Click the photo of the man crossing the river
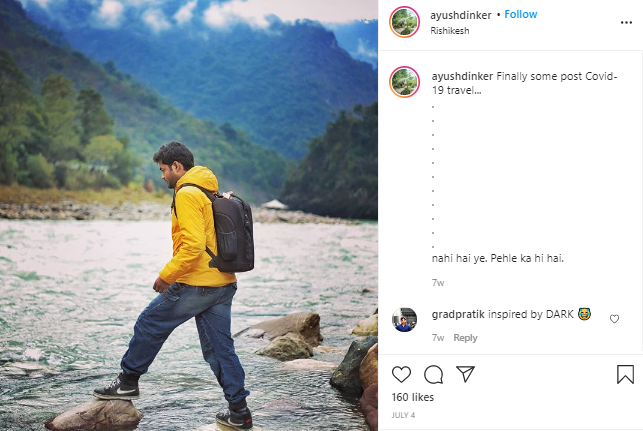The image size is (643, 431). [x=189, y=215]
